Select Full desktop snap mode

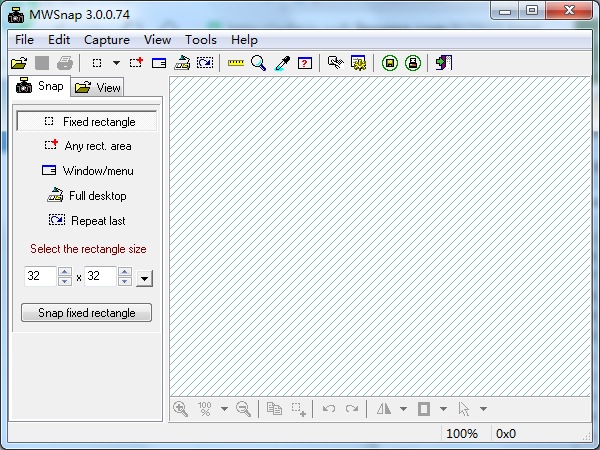click(87, 196)
